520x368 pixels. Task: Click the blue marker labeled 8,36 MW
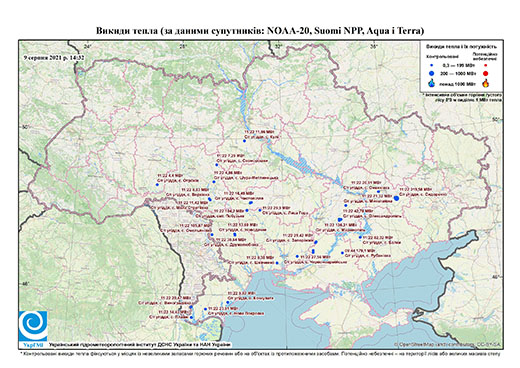(277, 263)
